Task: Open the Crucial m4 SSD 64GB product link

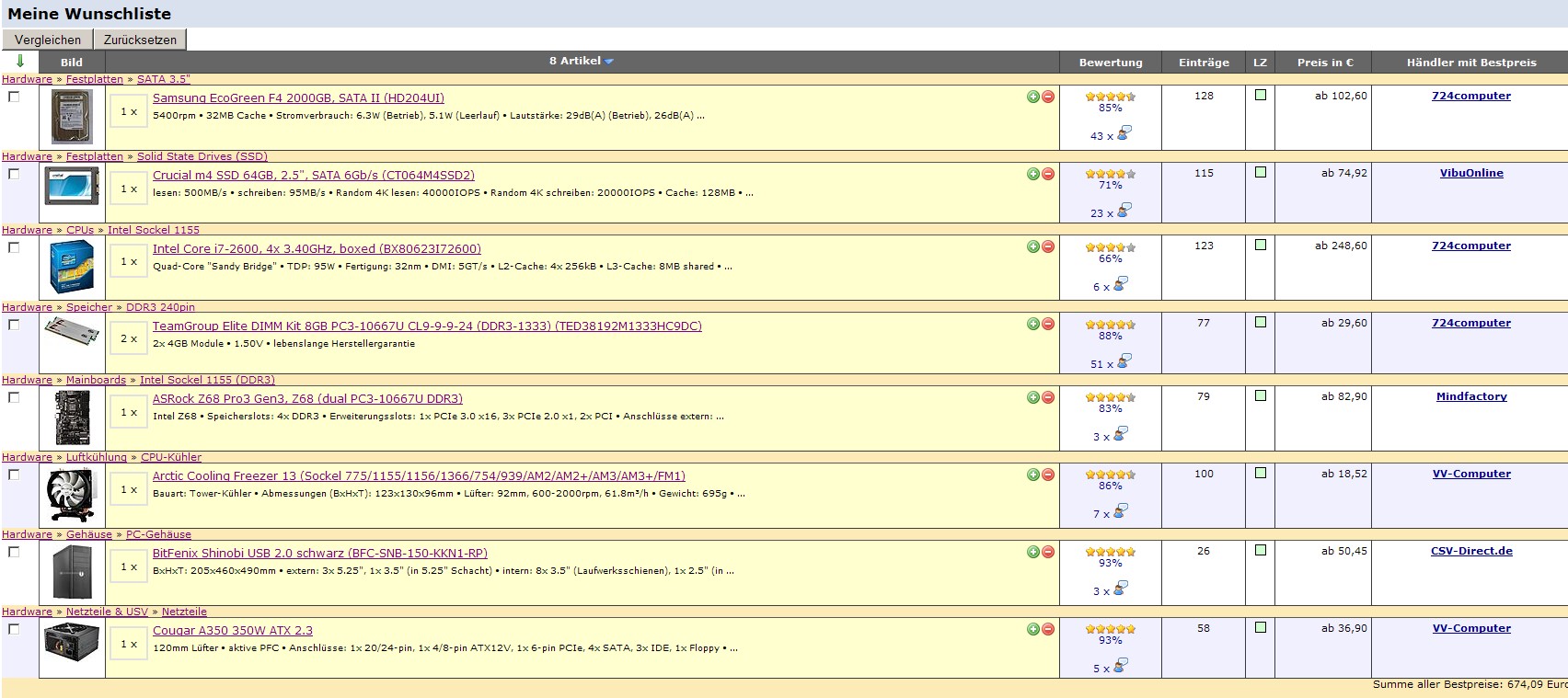Action: point(314,175)
